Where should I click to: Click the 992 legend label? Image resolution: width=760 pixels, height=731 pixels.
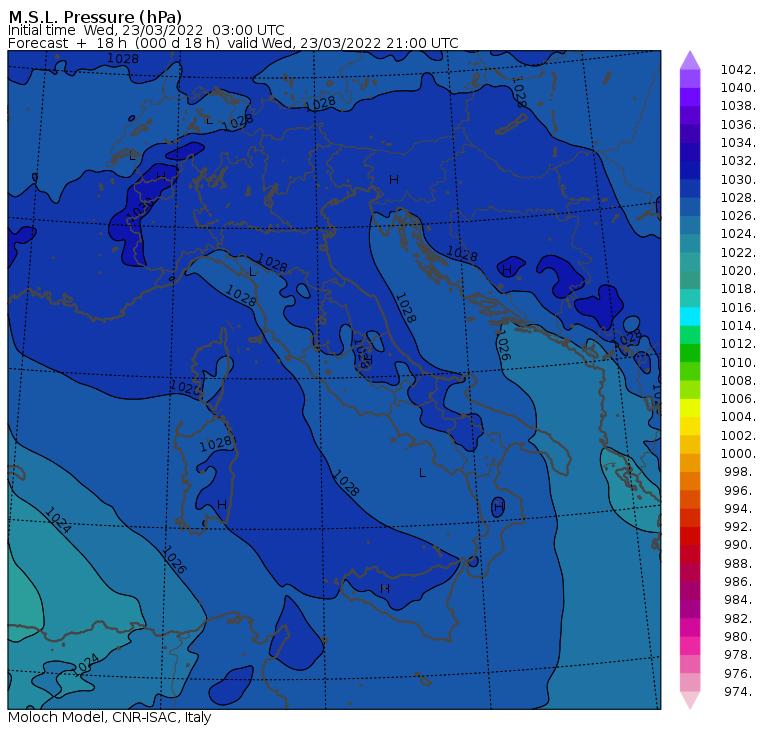tap(740, 526)
